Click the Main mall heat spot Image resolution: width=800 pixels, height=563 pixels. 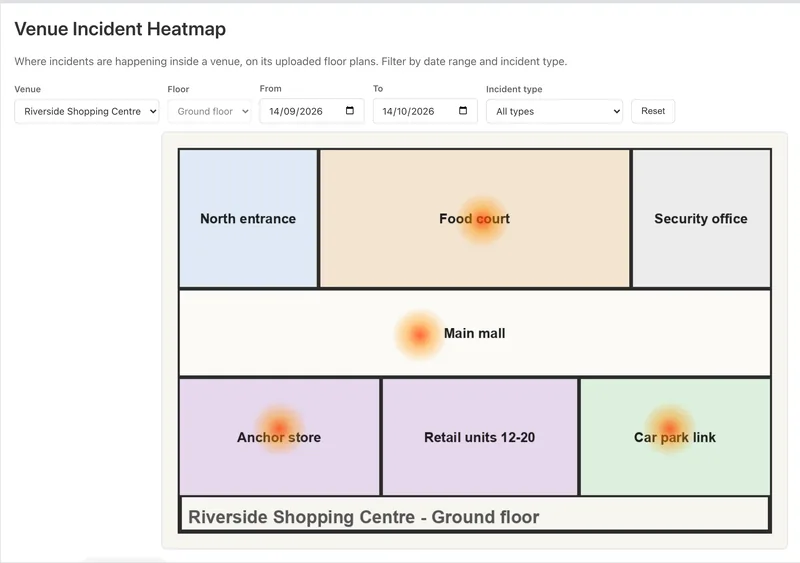point(419,335)
